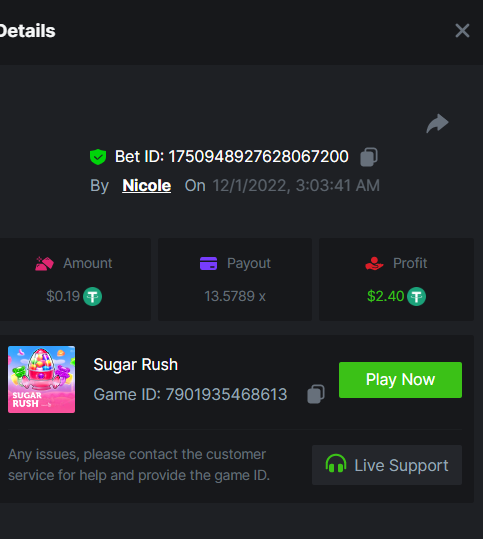This screenshot has height=539, width=483.
Task: Click the Sugar Rush game title
Action: (x=135, y=365)
